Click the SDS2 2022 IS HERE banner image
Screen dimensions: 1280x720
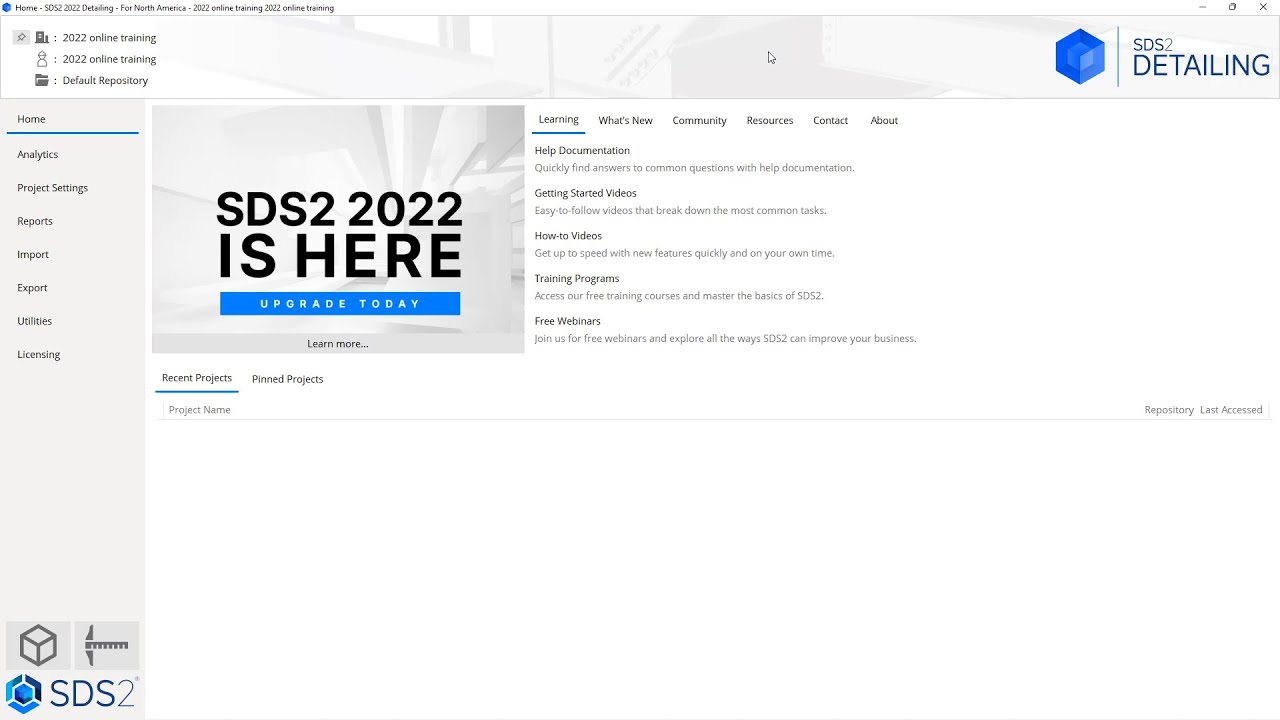tap(338, 219)
